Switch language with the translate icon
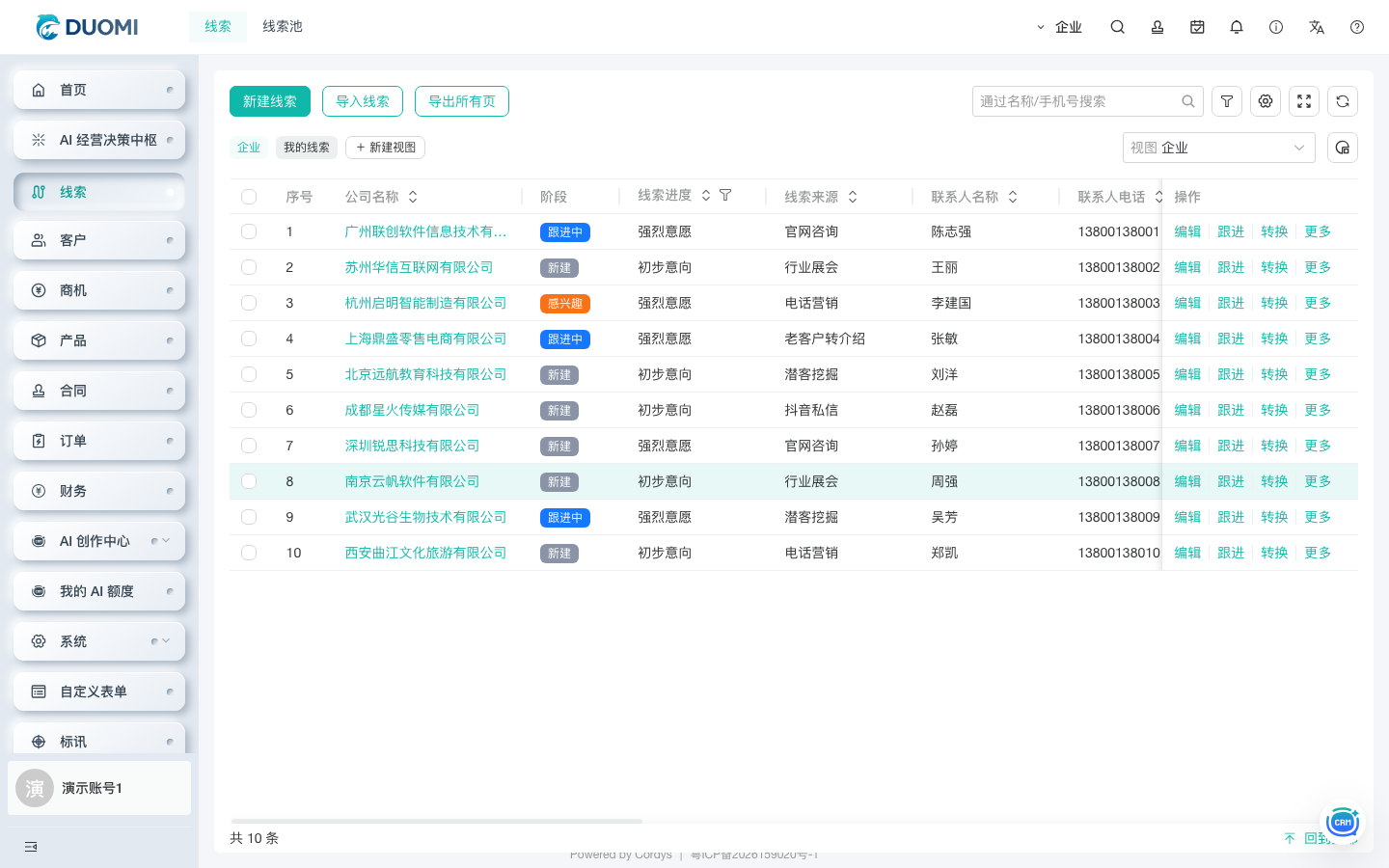This screenshot has height=868, width=1389. coord(1317,27)
